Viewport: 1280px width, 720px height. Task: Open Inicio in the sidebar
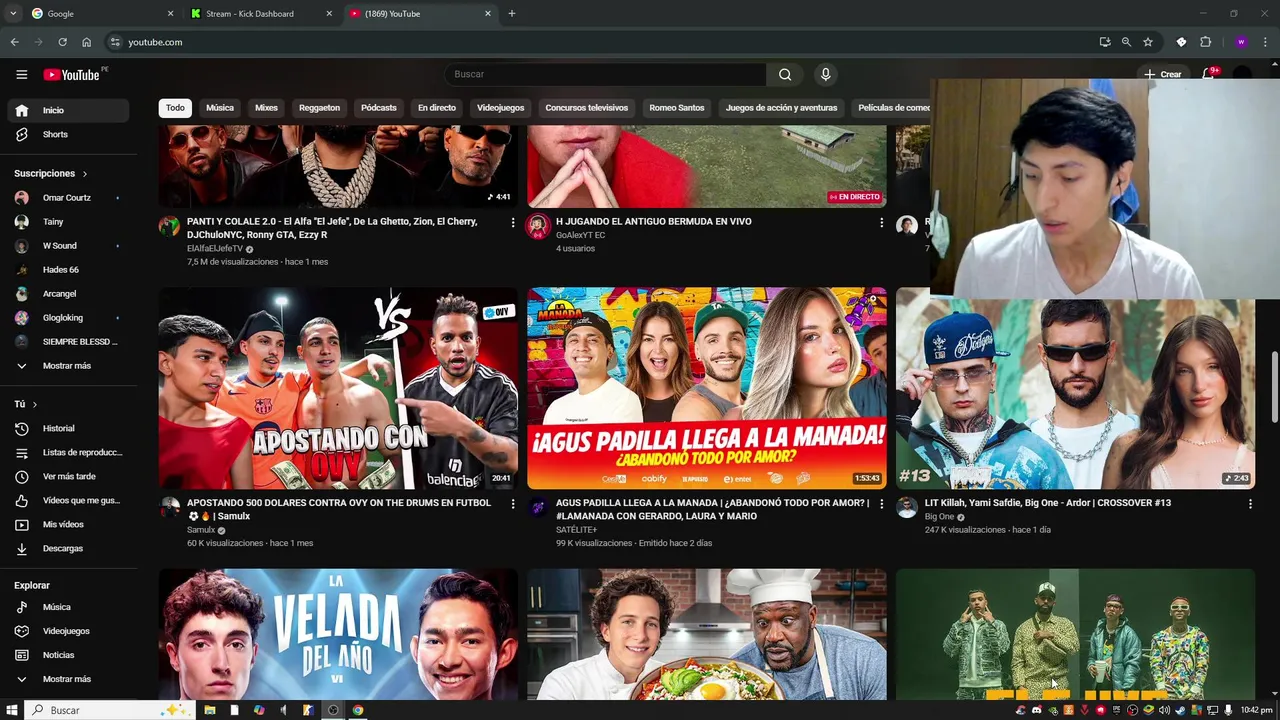pos(66,110)
